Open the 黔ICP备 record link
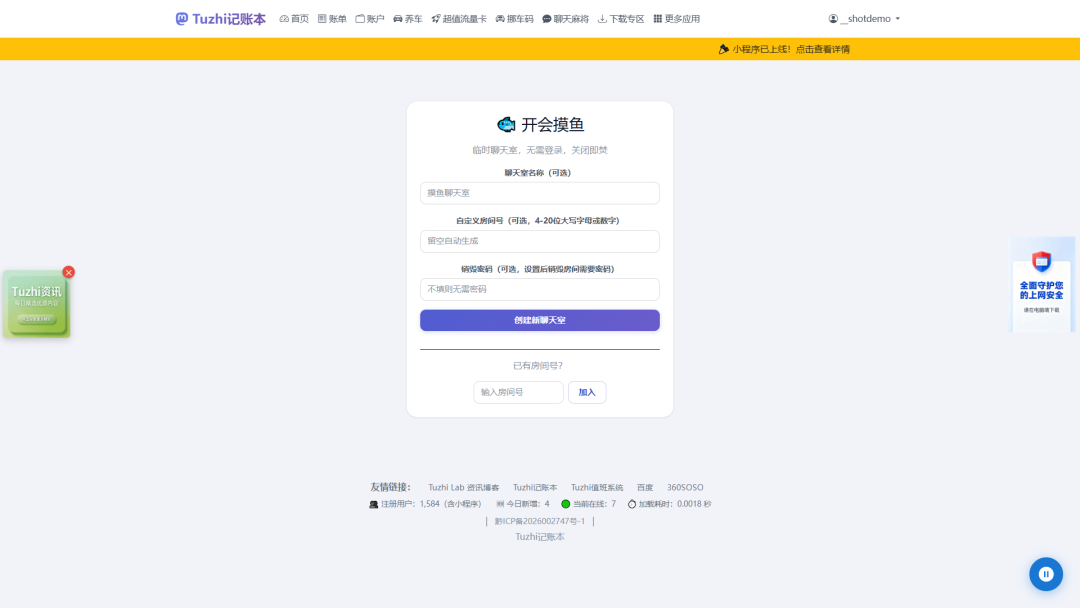This screenshot has width=1080, height=608. [x=539, y=521]
